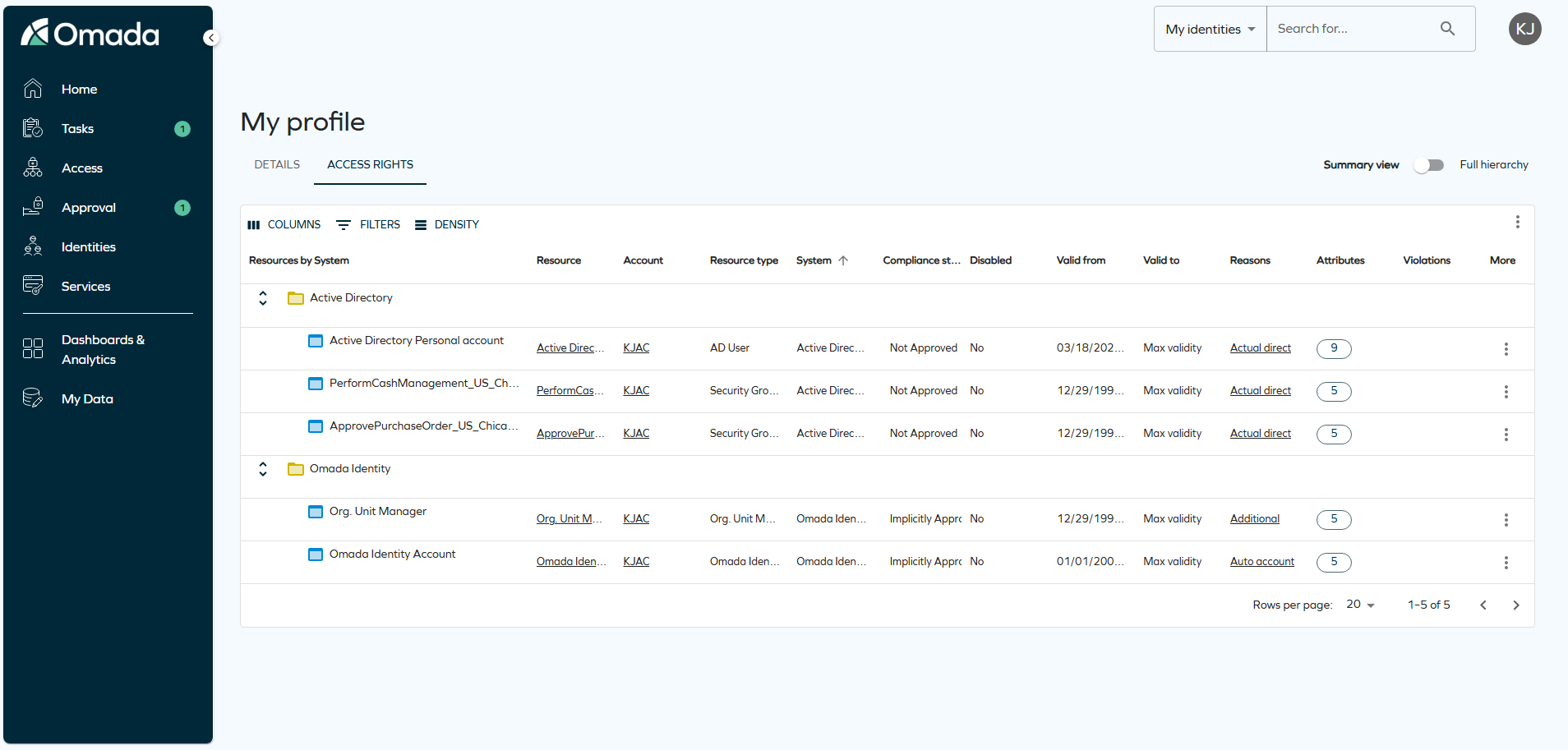Viewport: 1568px width, 750px height.
Task: Click the resource icon beside Omada Identity Account
Action: tap(316, 554)
